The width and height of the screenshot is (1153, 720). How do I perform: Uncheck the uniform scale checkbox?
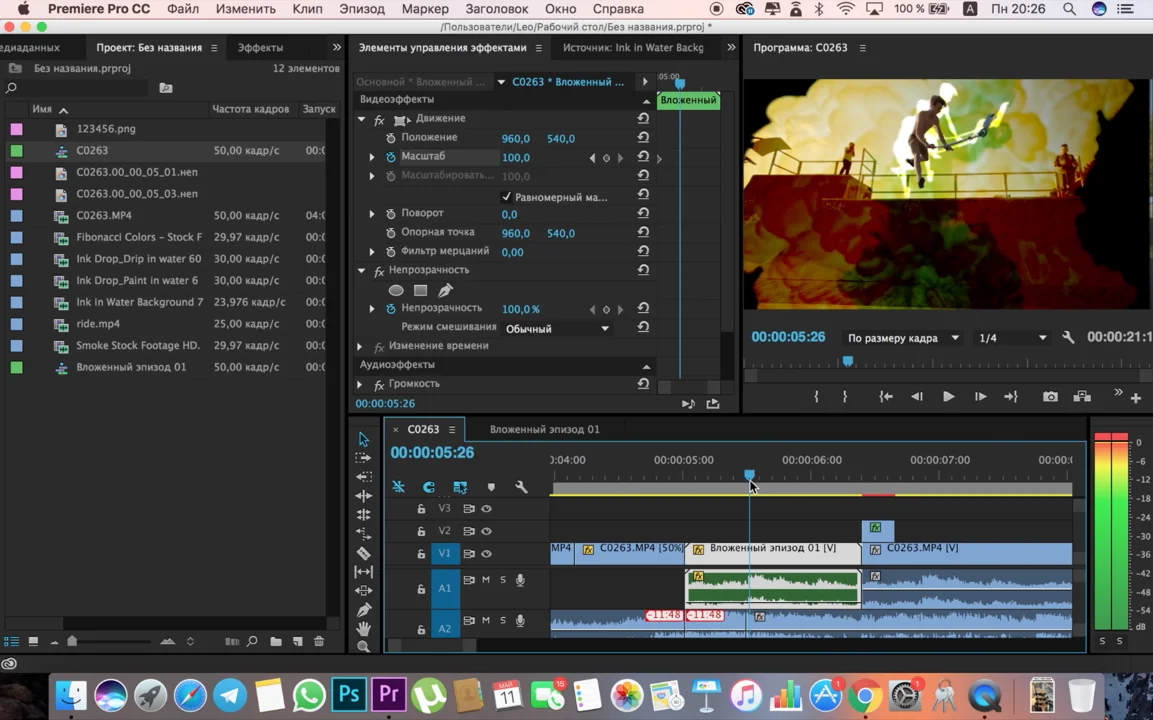(x=506, y=197)
